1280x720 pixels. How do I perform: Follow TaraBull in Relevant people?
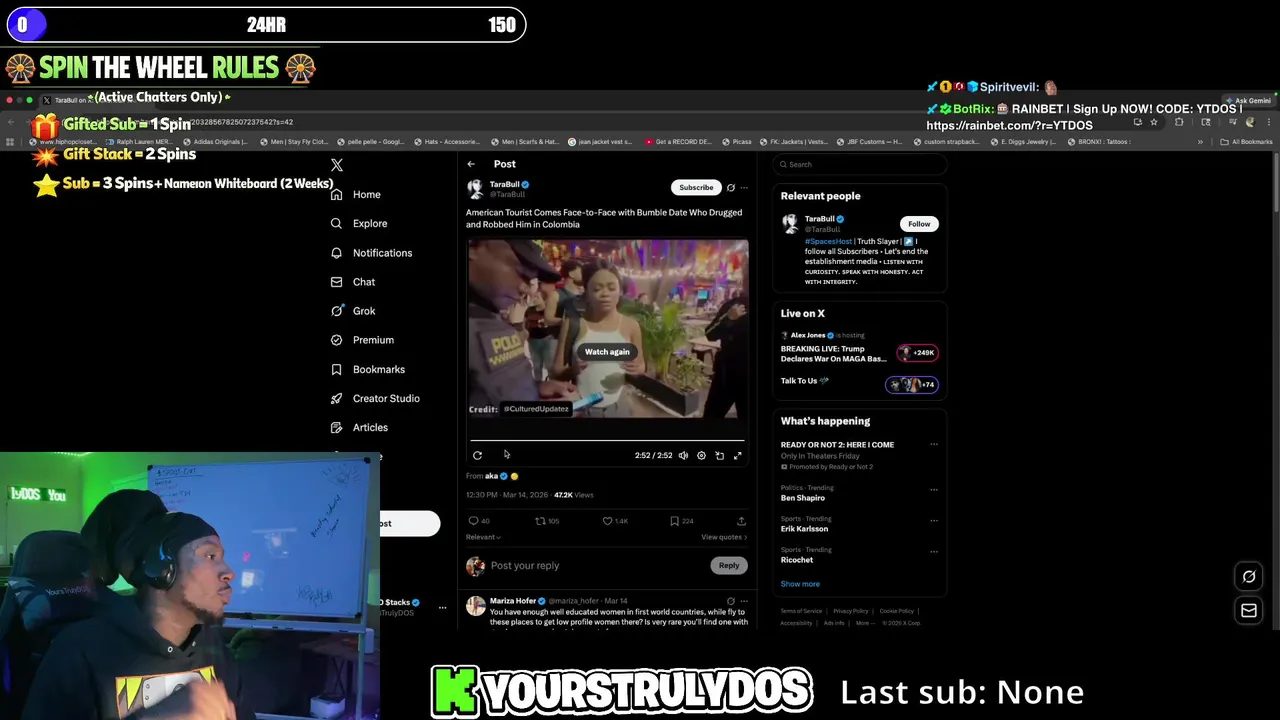click(919, 224)
